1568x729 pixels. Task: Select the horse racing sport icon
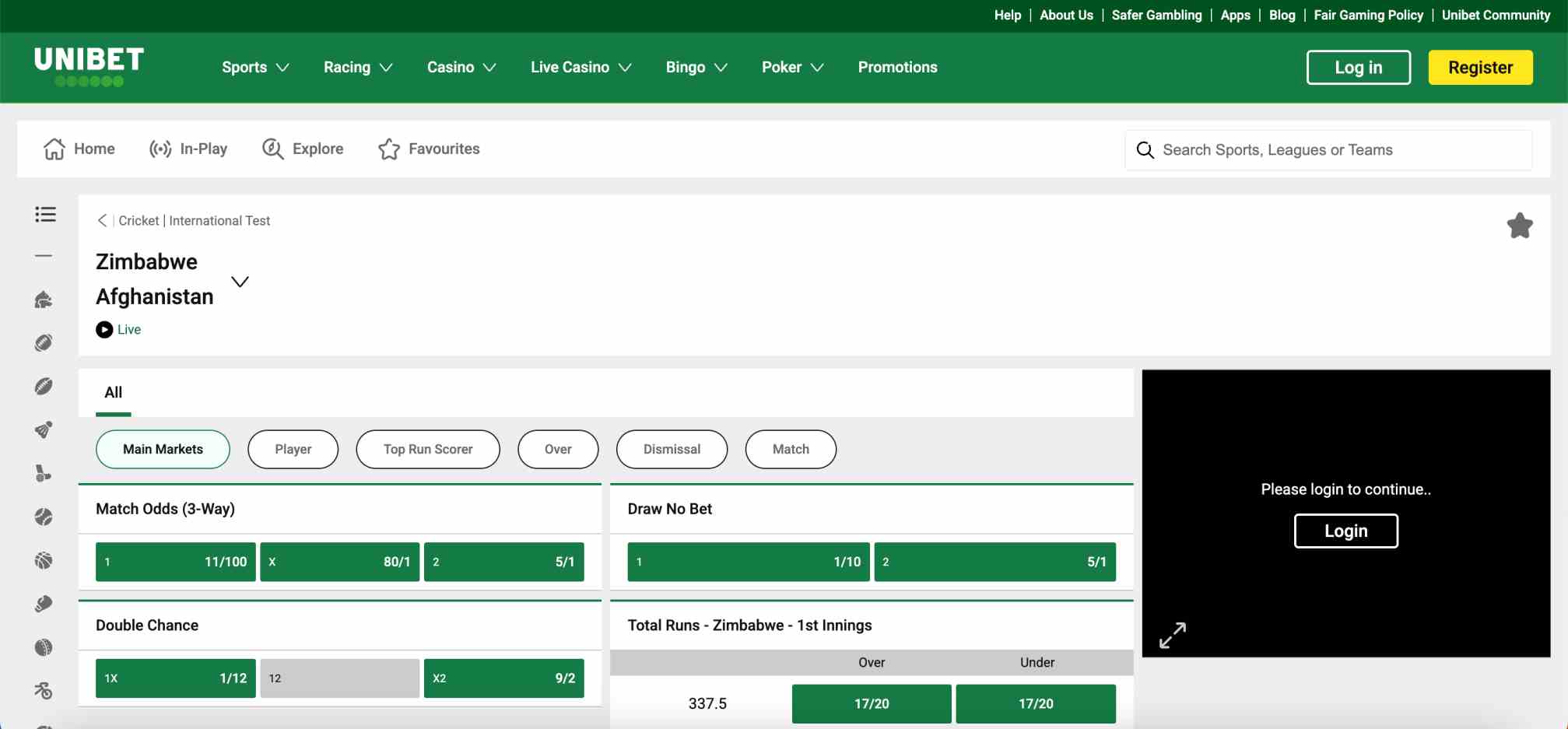tap(45, 299)
